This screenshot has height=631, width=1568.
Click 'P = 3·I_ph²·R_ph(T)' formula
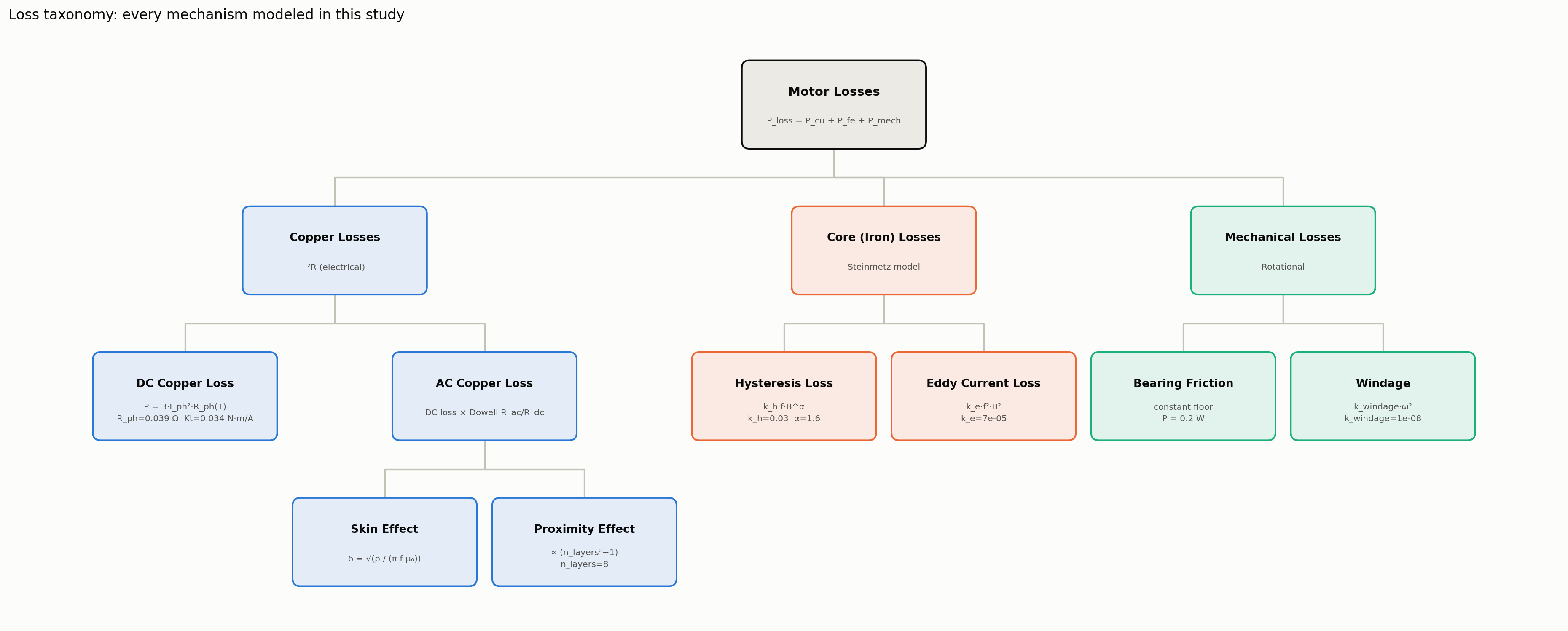pos(185,406)
